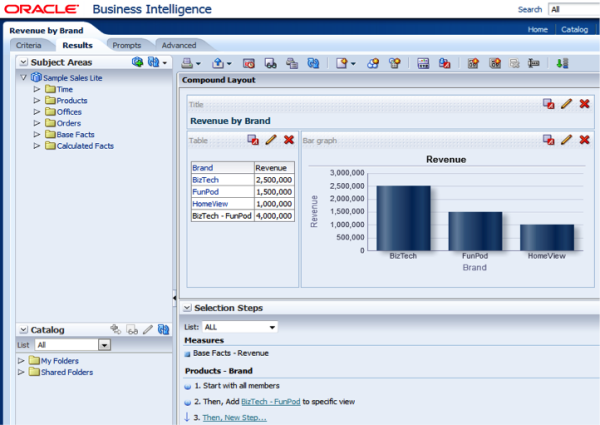Image resolution: width=600 pixels, height=425 pixels.
Task: Expand the Shared Folders tree node
Action: pyautogui.click(x=22, y=372)
